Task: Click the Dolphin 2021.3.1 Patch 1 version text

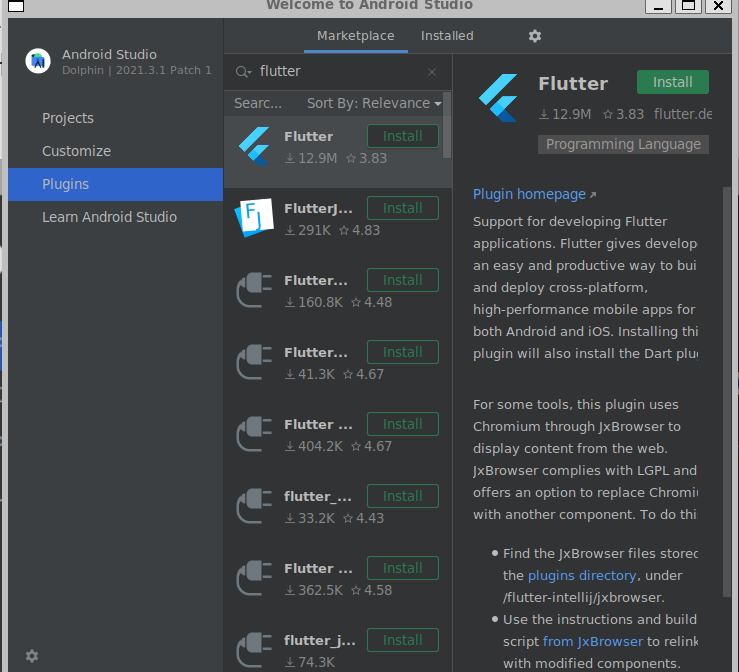Action: click(137, 70)
